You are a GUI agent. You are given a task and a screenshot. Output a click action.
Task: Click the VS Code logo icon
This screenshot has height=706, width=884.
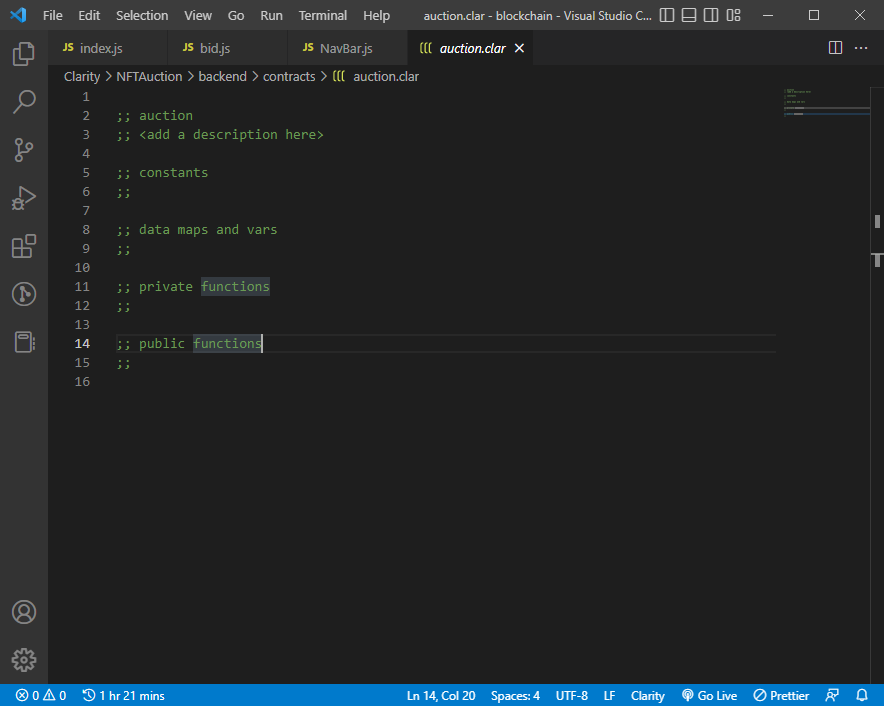click(x=19, y=15)
